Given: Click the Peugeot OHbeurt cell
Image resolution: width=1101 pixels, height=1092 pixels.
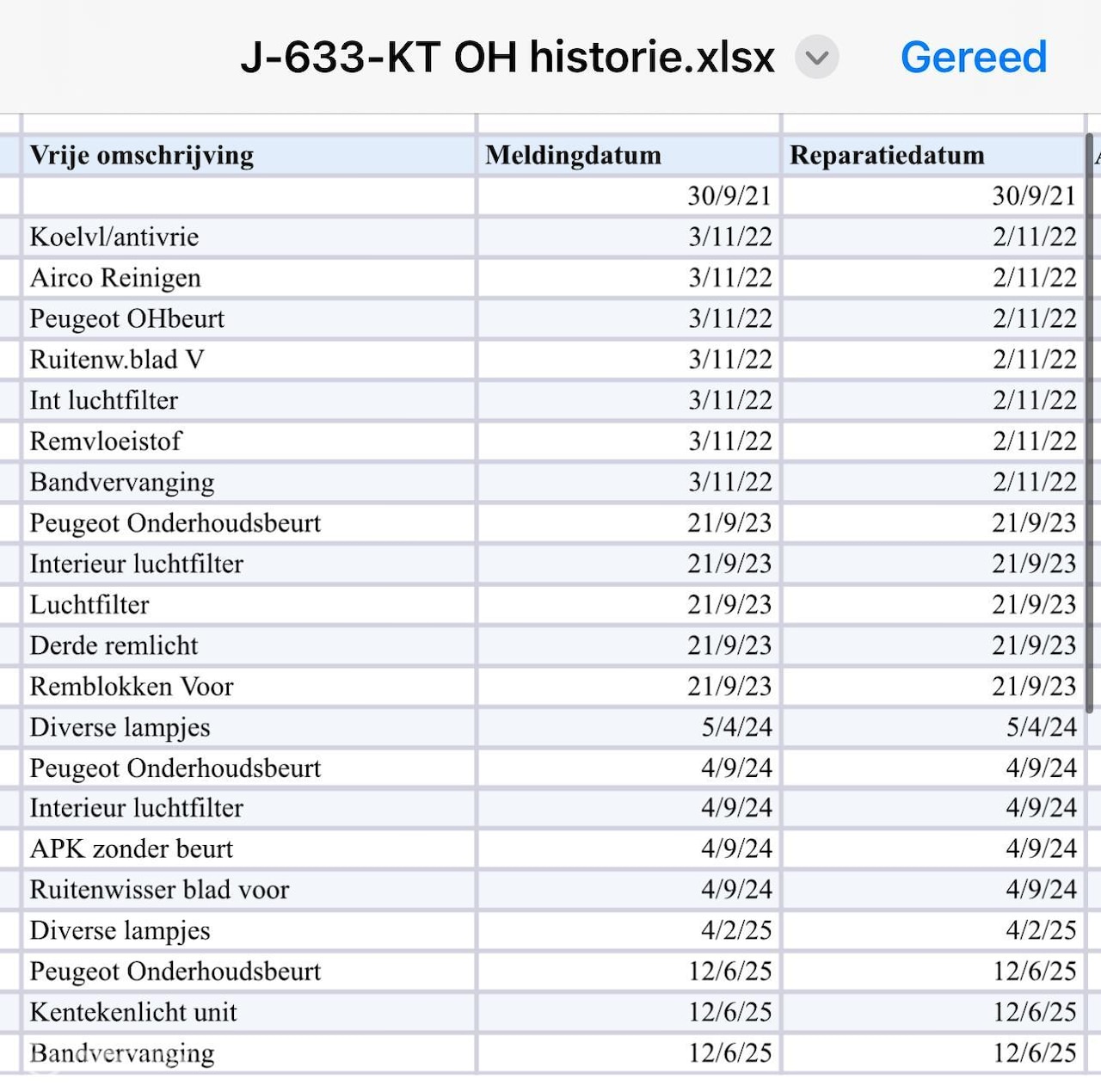Looking at the screenshot, I should pos(248,319).
